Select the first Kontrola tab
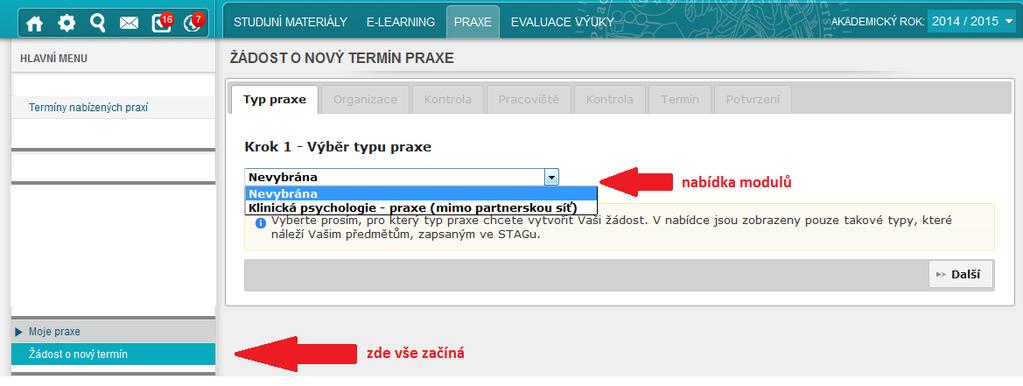 pos(448,100)
